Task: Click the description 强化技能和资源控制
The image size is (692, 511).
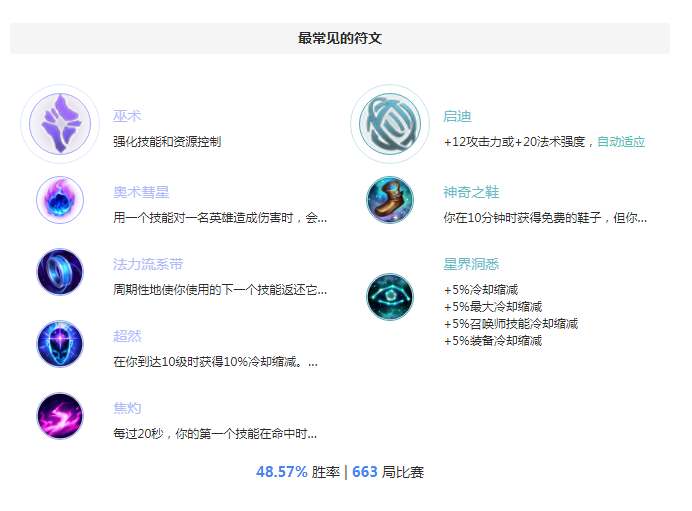Action: [167, 142]
